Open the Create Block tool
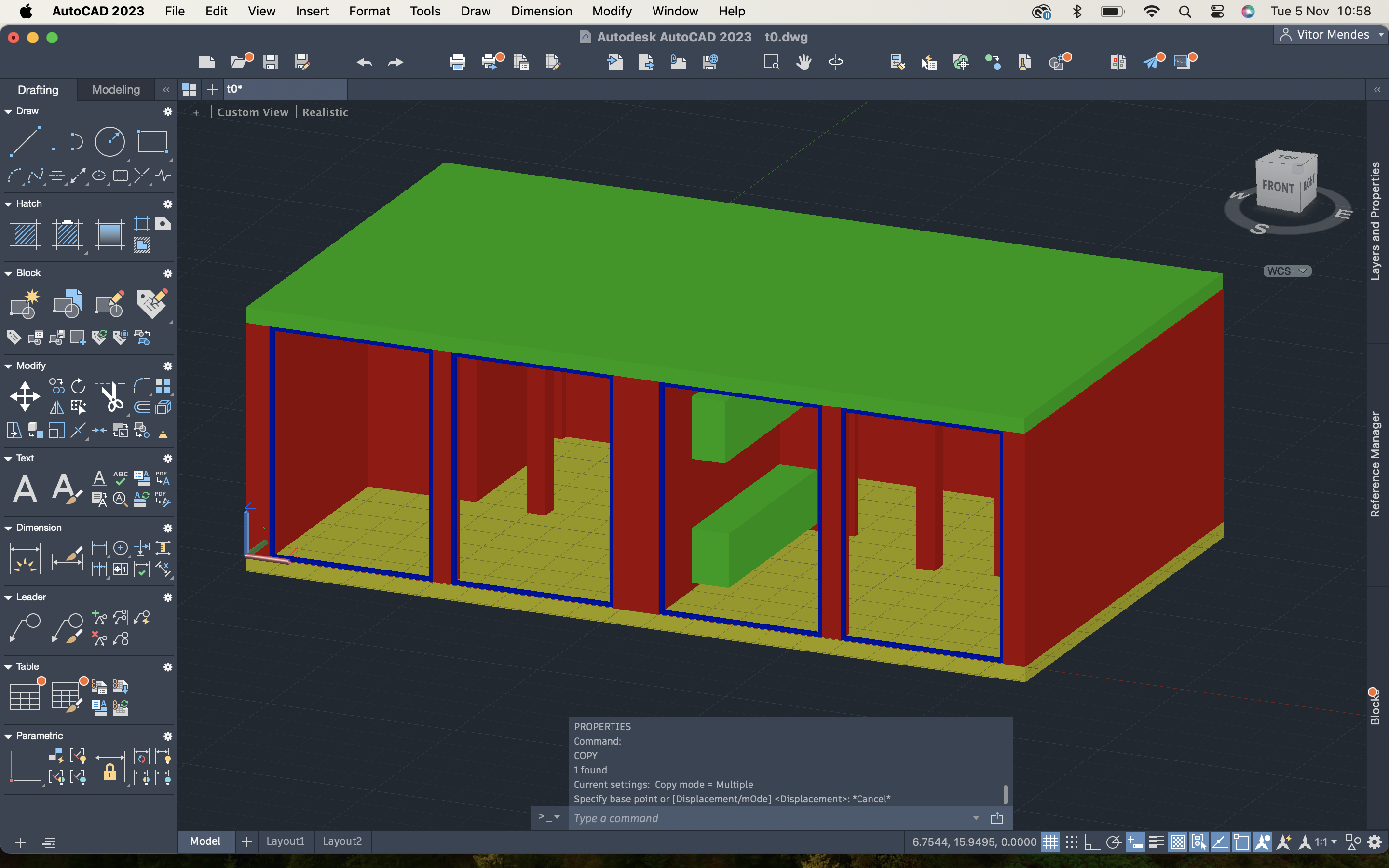The width and height of the screenshot is (1389, 868). (25, 304)
